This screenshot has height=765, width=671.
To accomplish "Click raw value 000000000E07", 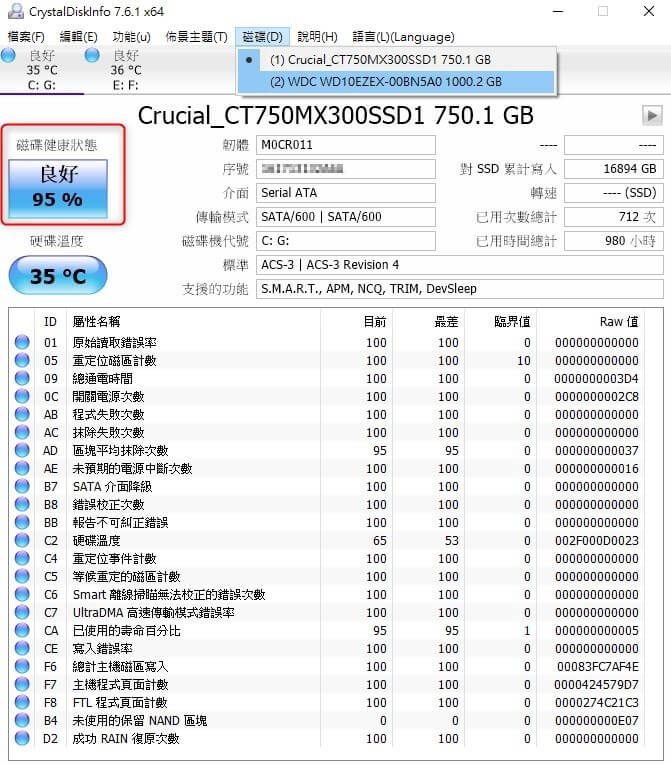I will [x=596, y=721].
